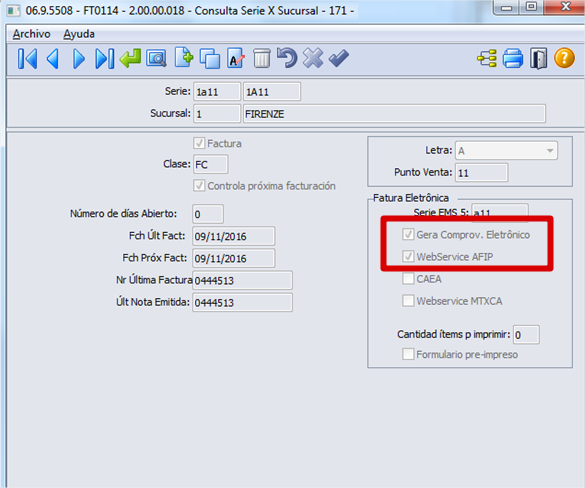Click the Serie description field 1A11
The height and width of the screenshot is (488, 585).
coord(272,92)
